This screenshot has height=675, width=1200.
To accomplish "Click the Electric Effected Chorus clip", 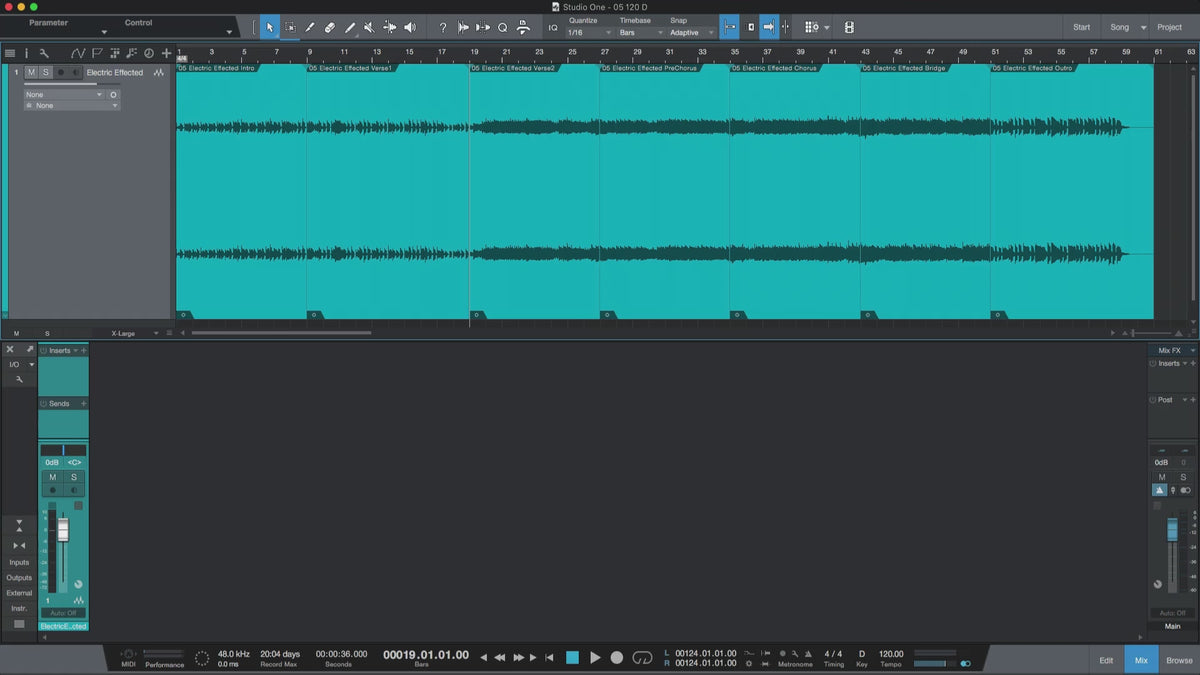I will pyautogui.click(x=794, y=190).
